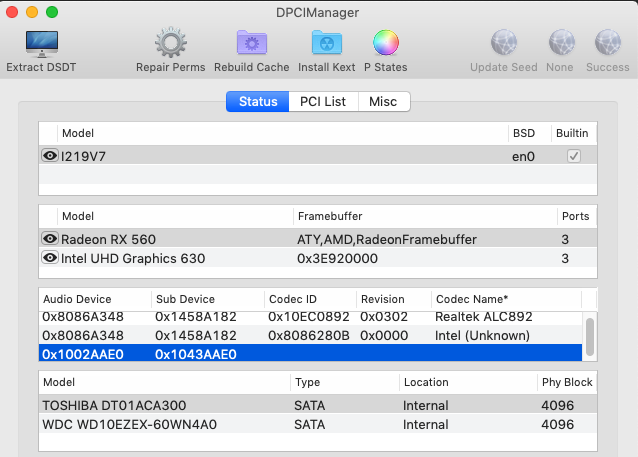Click codec ID 0x10EC0892
Screen dimensions: 638x457
click(x=309, y=317)
